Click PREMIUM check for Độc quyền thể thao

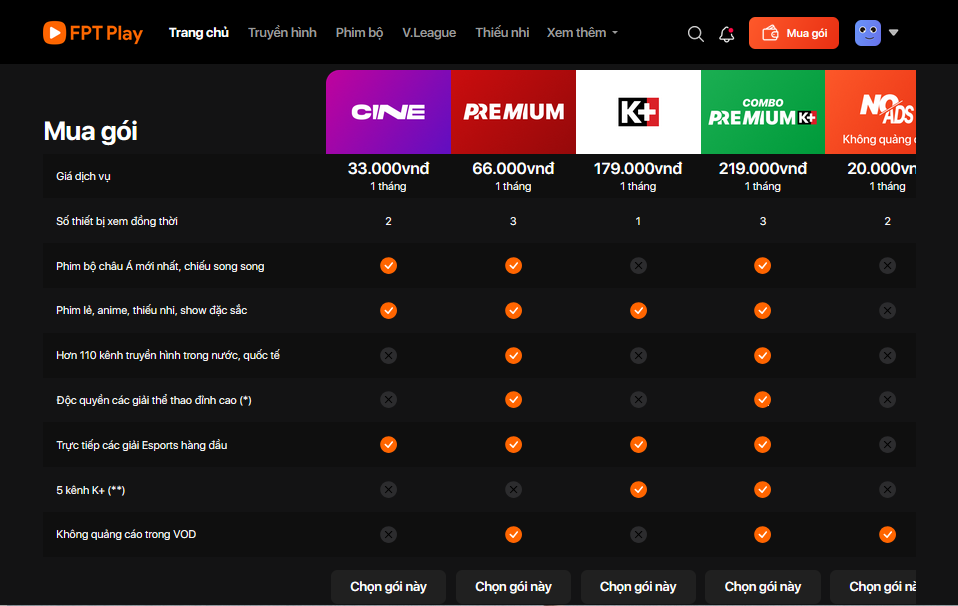pos(513,400)
